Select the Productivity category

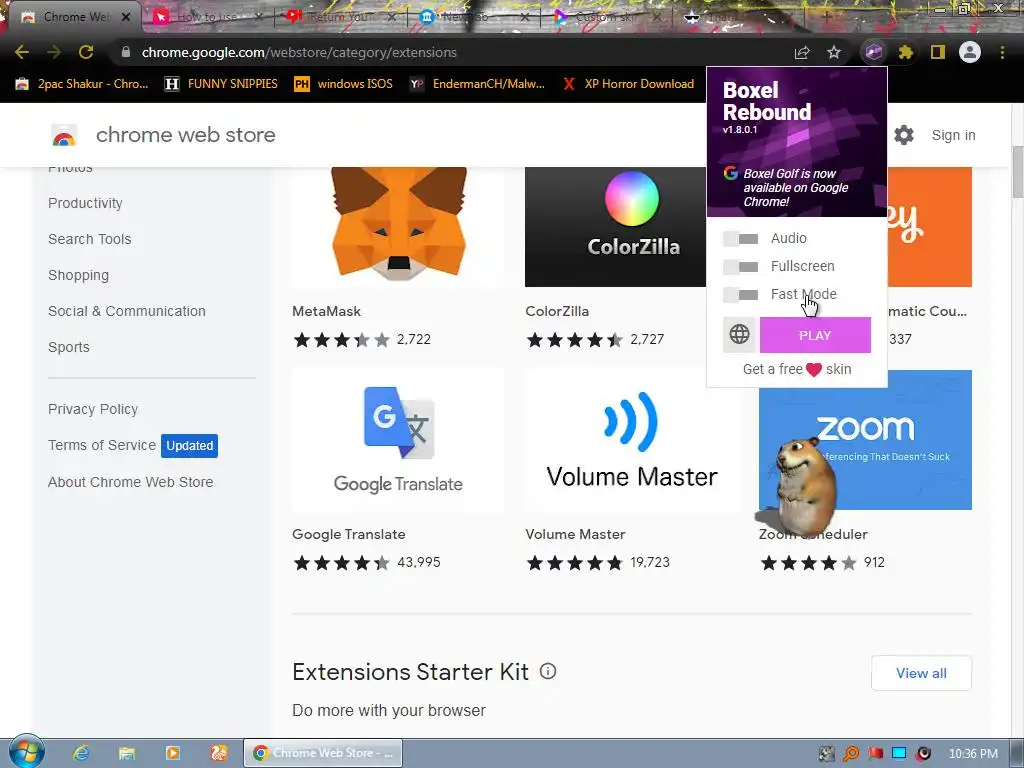(x=85, y=203)
